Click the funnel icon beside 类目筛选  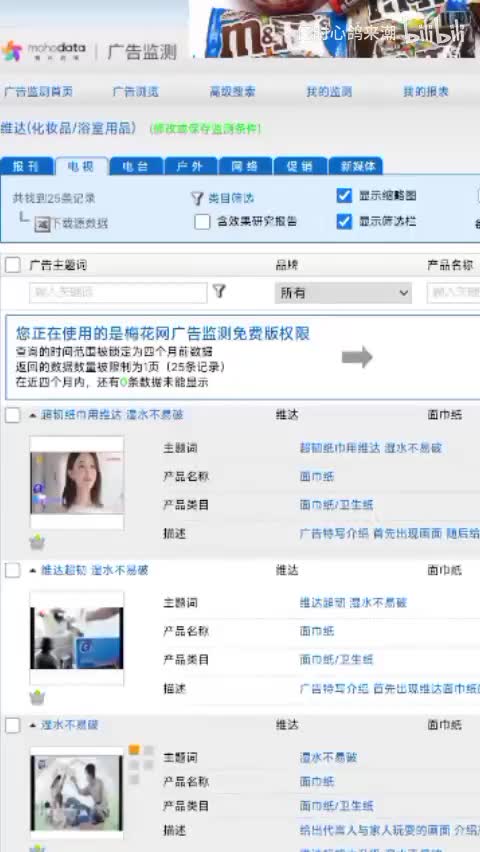(x=197, y=198)
